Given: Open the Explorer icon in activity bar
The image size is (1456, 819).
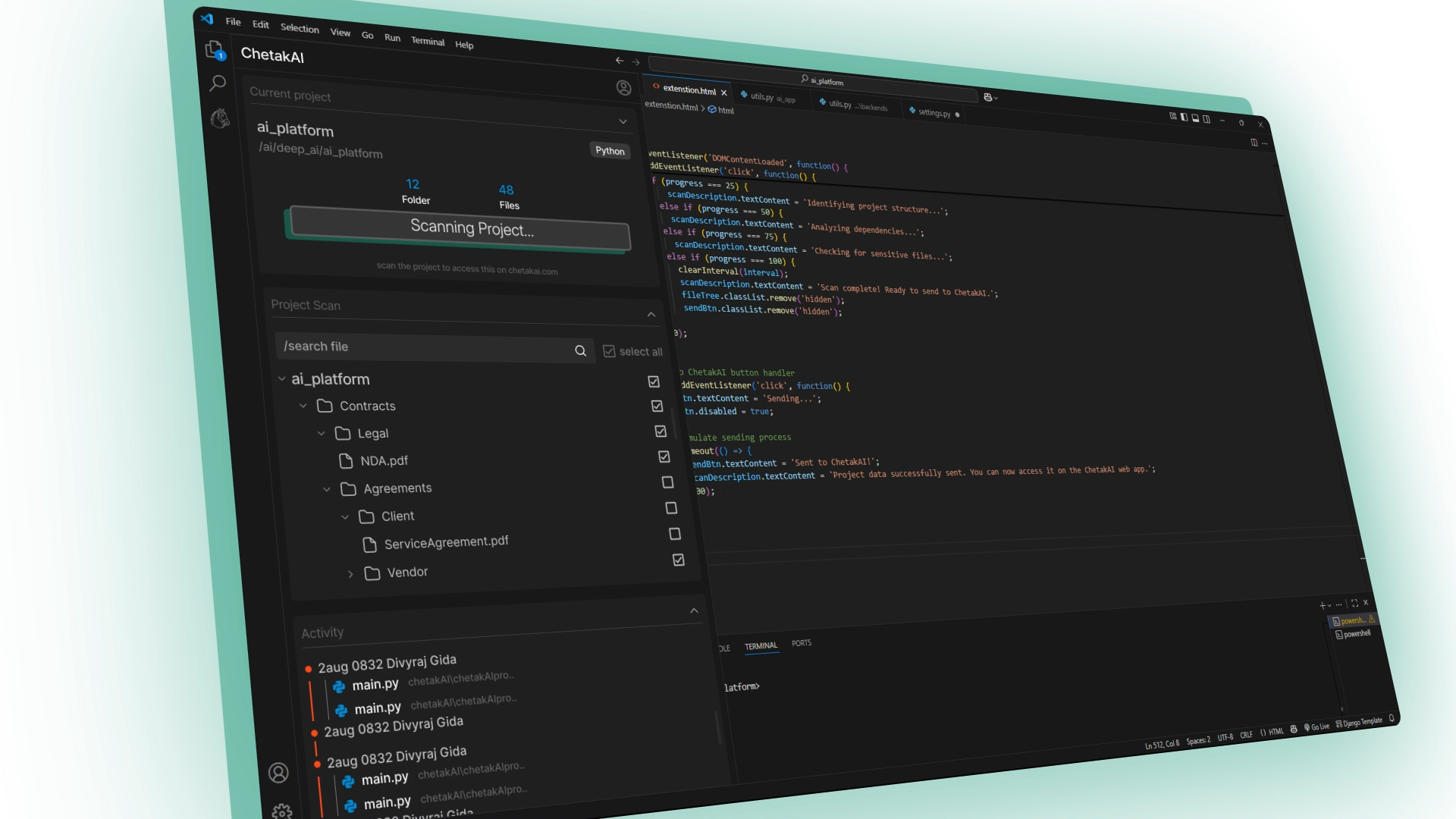Looking at the screenshot, I should 215,50.
